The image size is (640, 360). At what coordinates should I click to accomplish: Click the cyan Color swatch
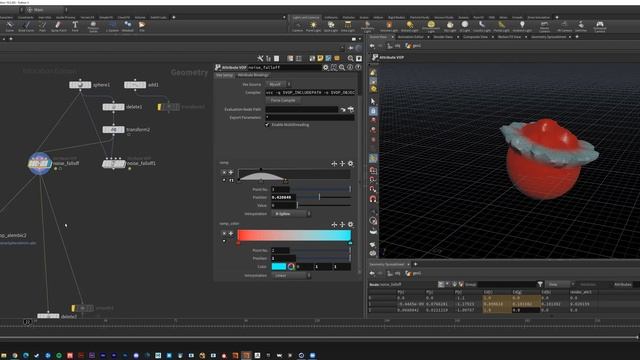[x=279, y=267]
